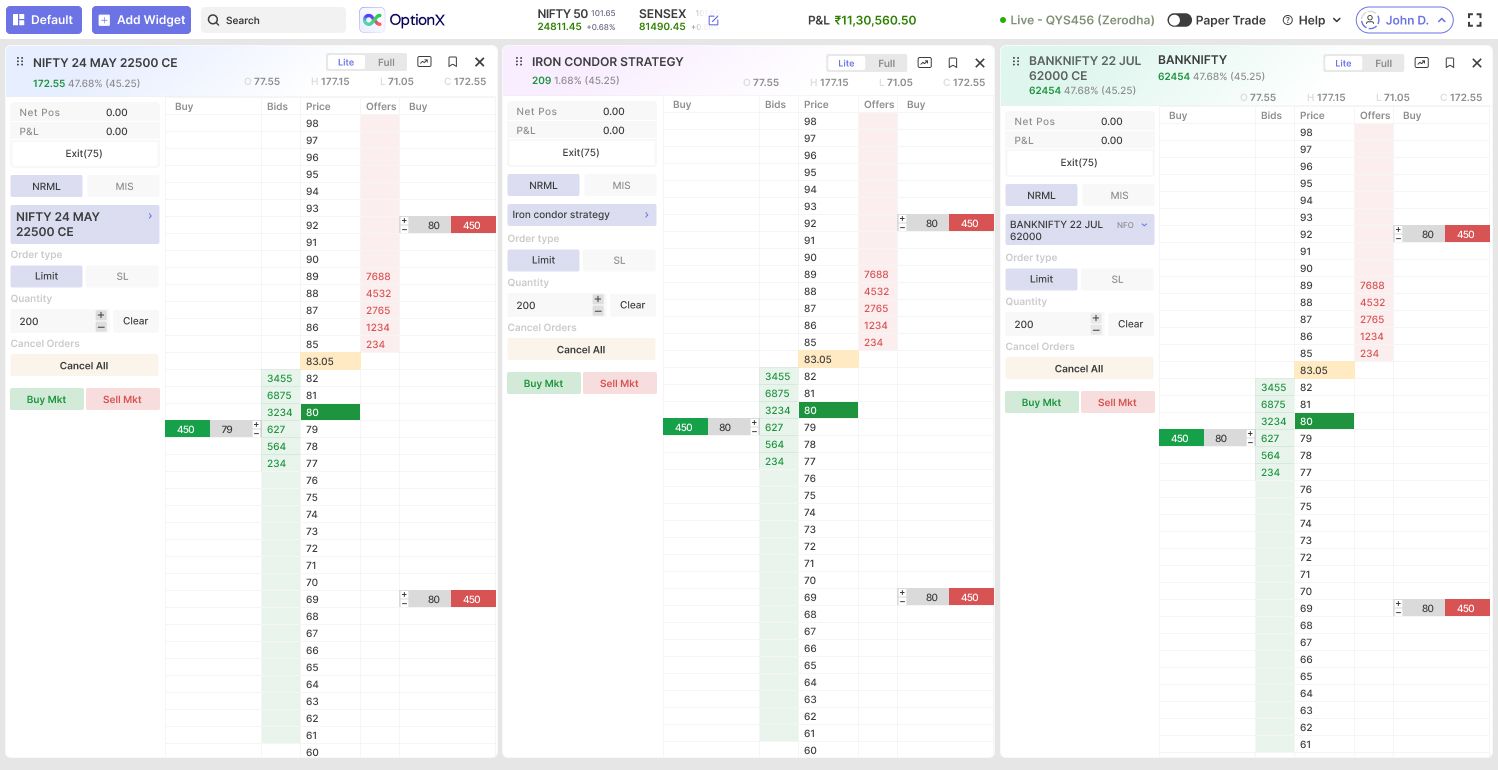Open chart icon in NIFTY 24 MAY widget
The width and height of the screenshot is (1498, 770).
tap(425, 62)
